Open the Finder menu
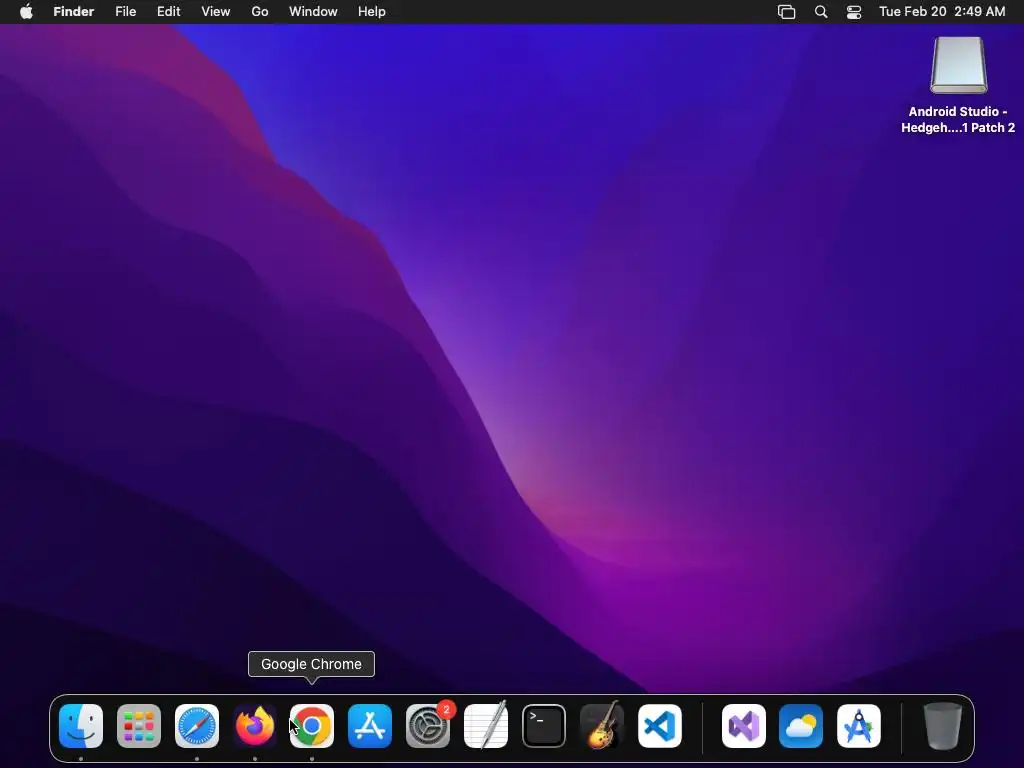This screenshot has height=768, width=1024. [x=74, y=12]
